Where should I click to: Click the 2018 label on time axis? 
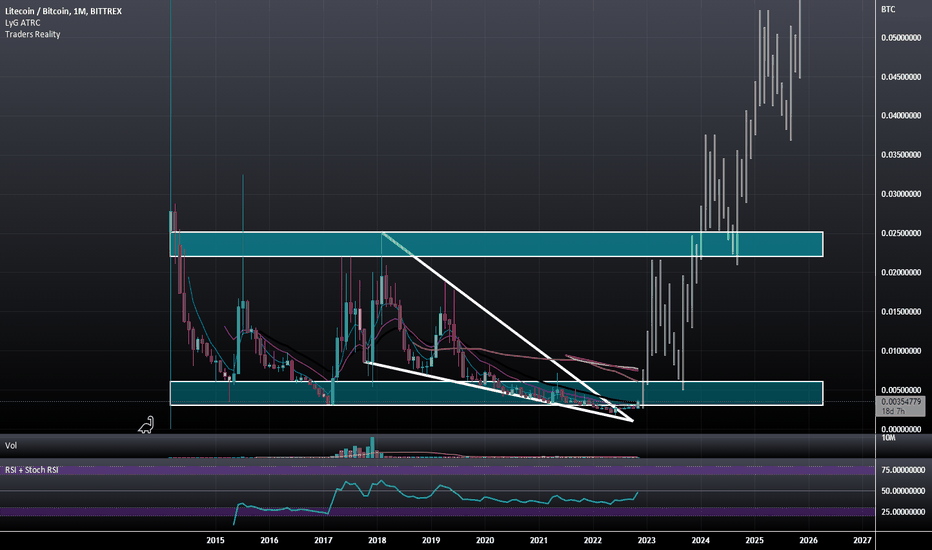[x=377, y=540]
